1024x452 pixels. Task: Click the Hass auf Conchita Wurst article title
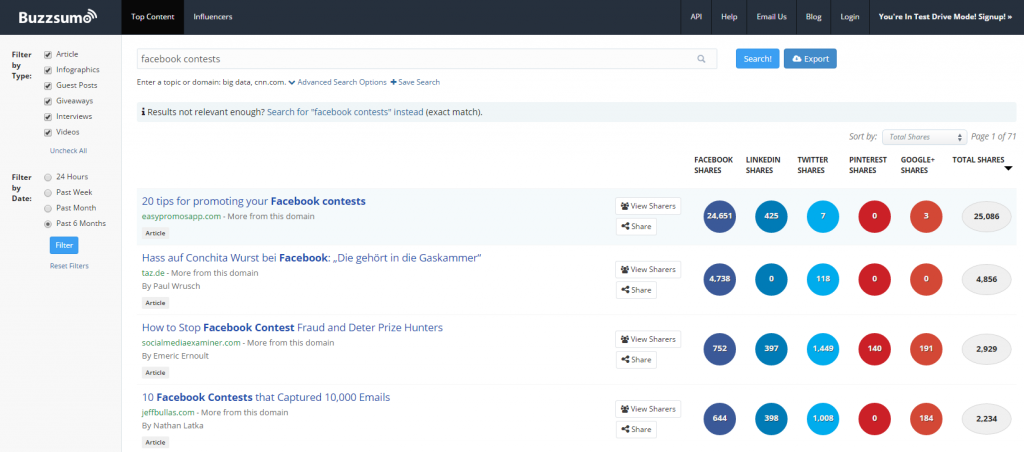312,258
